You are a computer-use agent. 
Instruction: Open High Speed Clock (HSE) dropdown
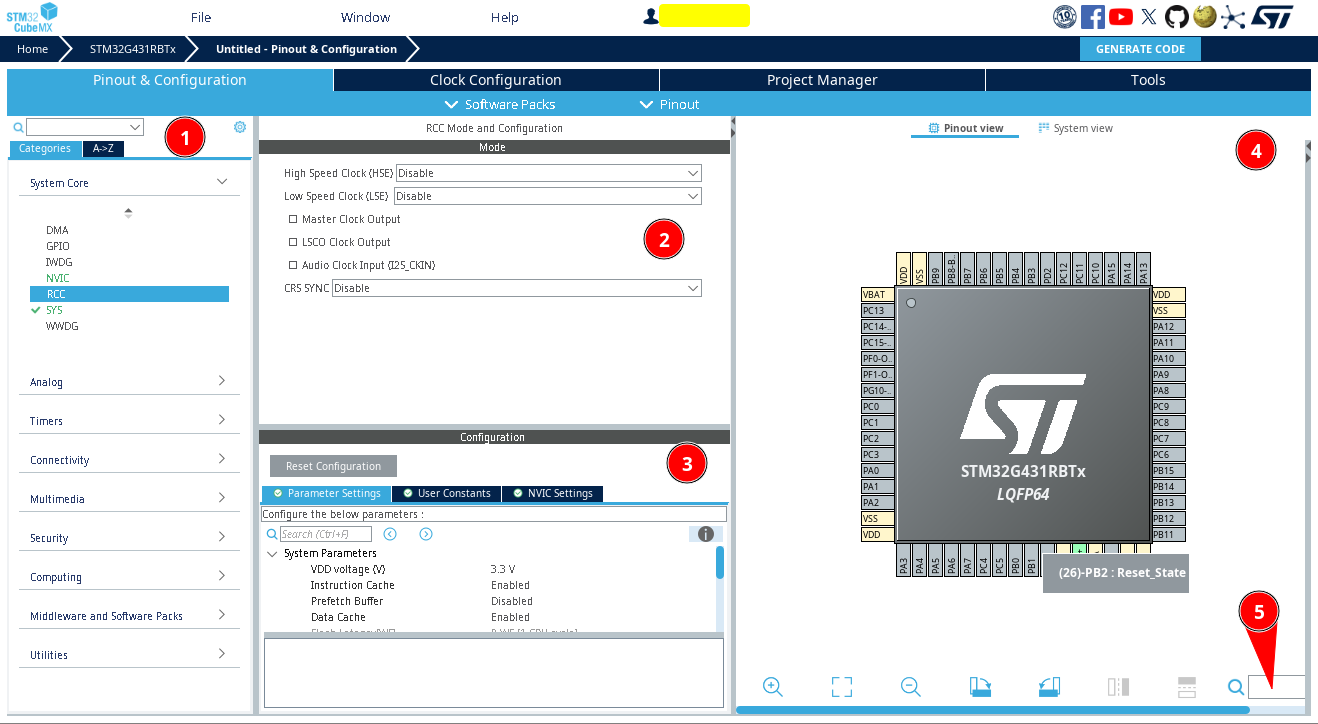[x=549, y=173]
